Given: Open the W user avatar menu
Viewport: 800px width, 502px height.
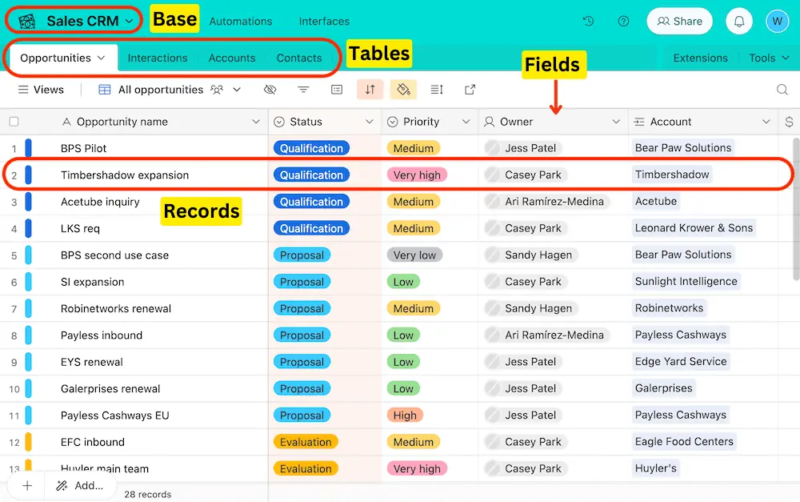Looking at the screenshot, I should click(x=777, y=21).
